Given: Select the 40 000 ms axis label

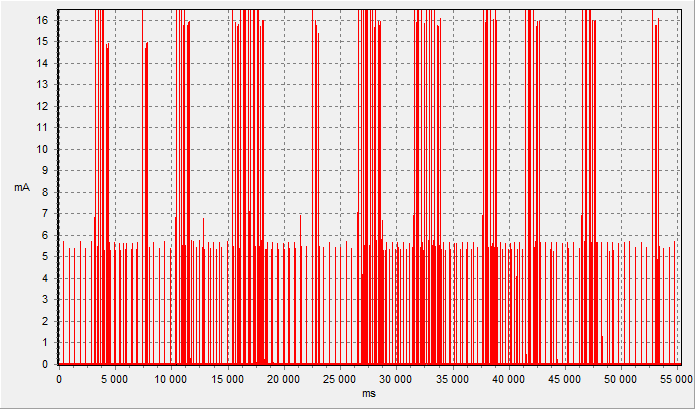Looking at the screenshot, I should [x=509, y=379].
